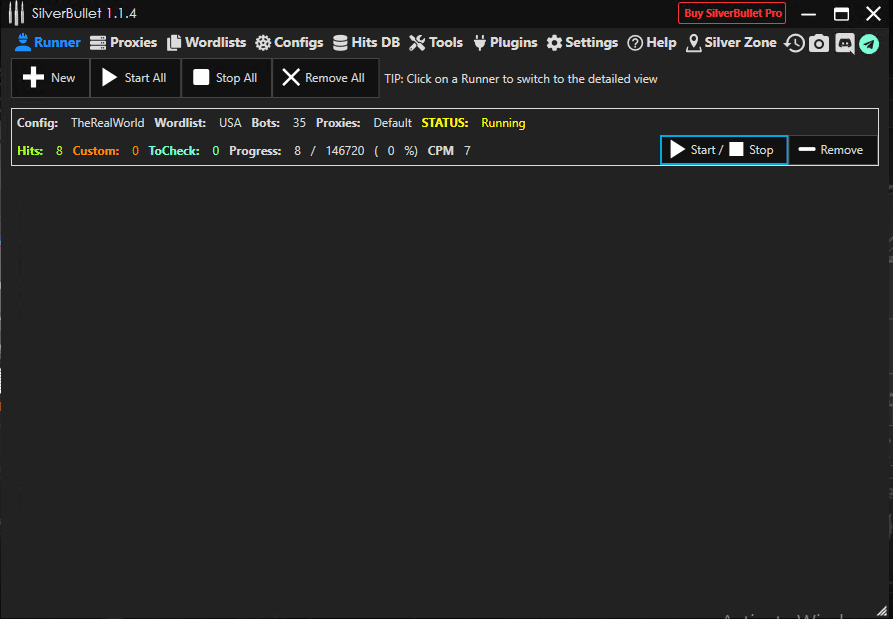Open the Silver Zone tab
This screenshot has width=893, height=619.
click(731, 43)
